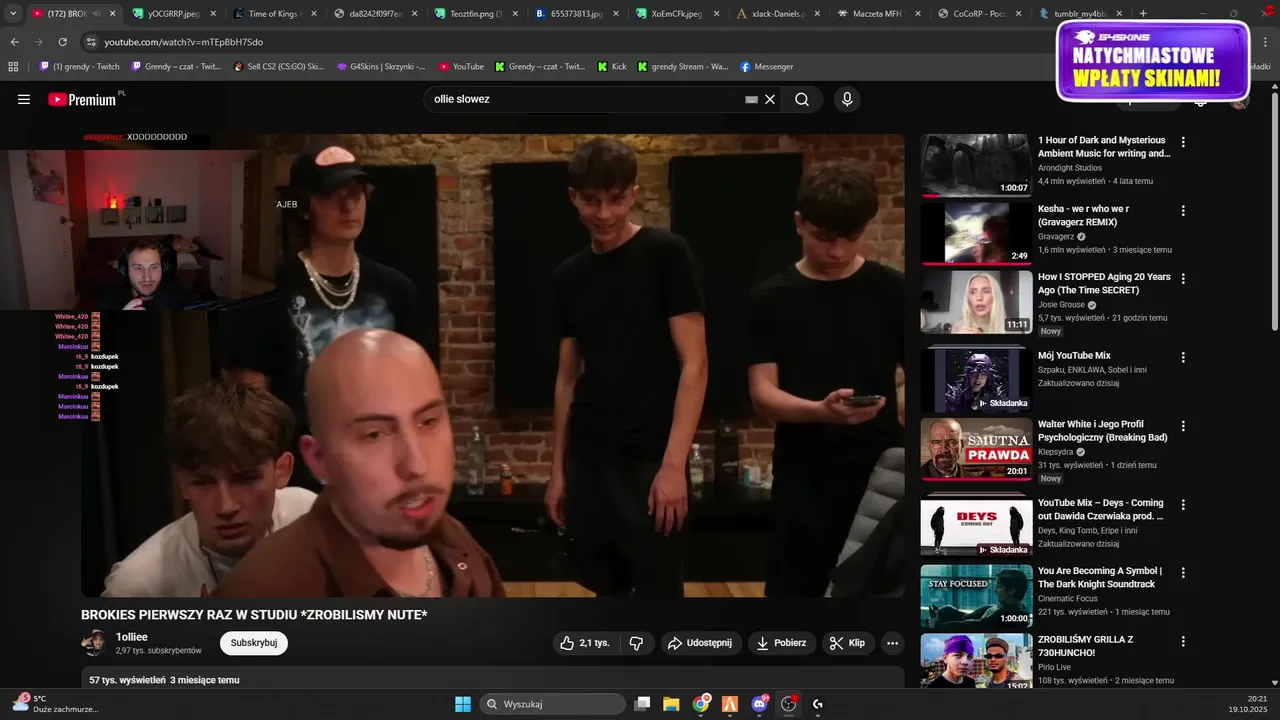
Task: Open the 1olliee channel avatar
Action: 94,643
